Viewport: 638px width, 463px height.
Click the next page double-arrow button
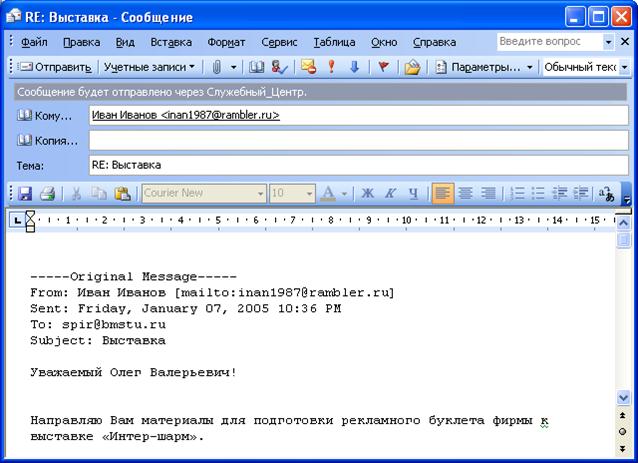tap(623, 449)
